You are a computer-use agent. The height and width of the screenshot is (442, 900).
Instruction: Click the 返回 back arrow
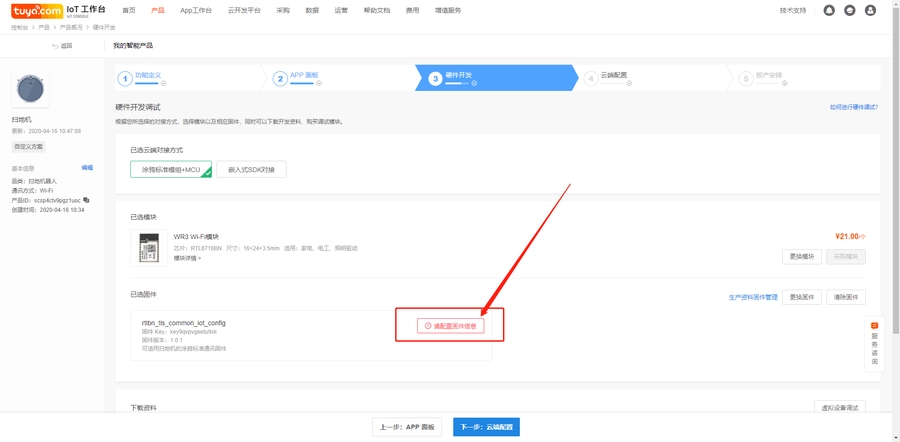coord(61,46)
